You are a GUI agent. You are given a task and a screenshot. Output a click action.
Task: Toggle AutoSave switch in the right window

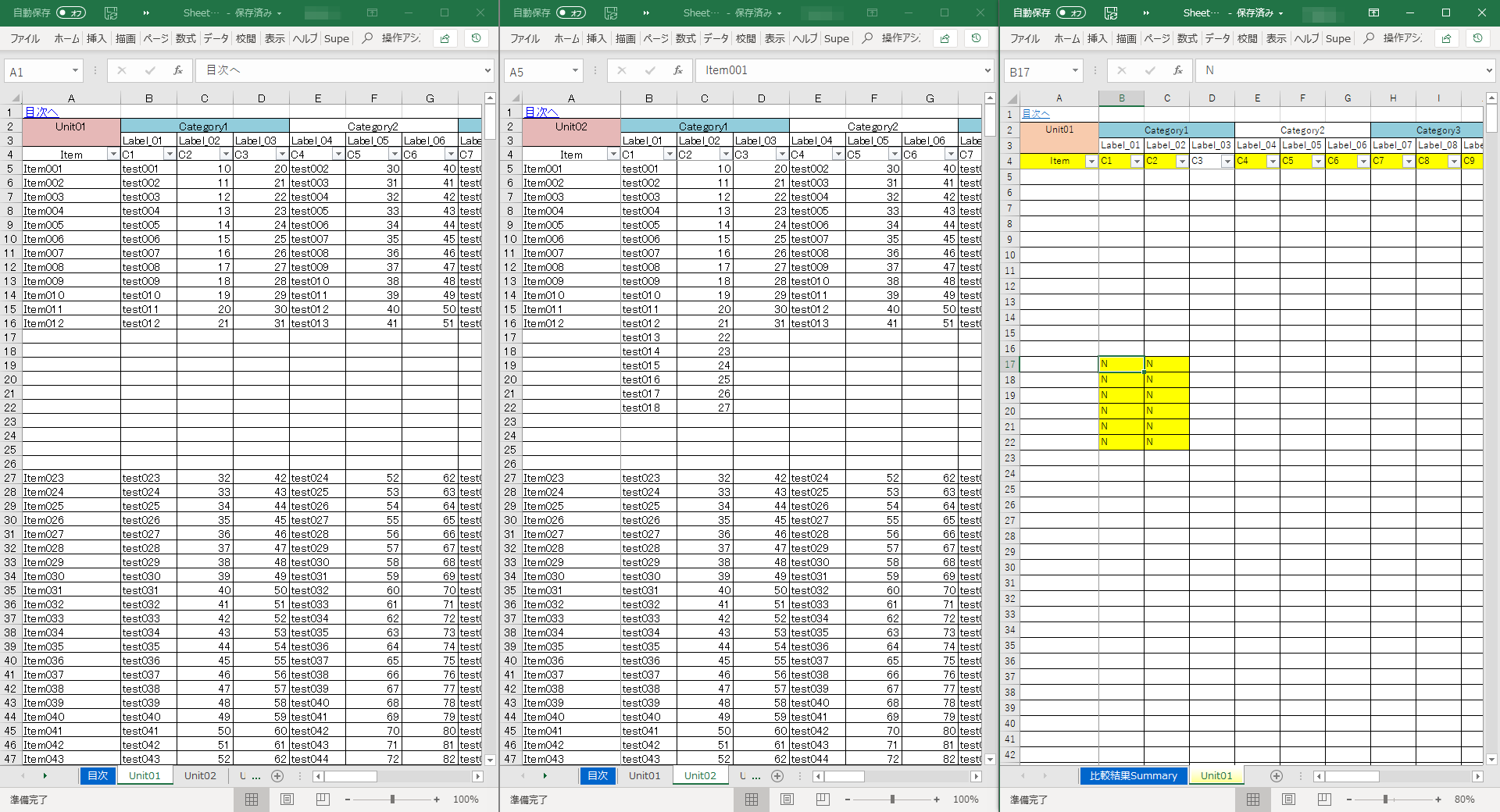1071,13
